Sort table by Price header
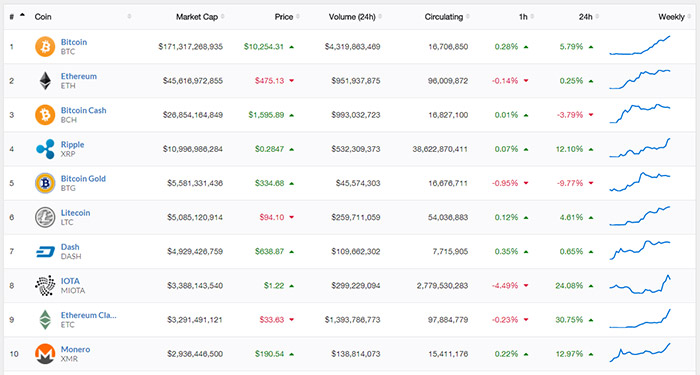 [x=284, y=17]
